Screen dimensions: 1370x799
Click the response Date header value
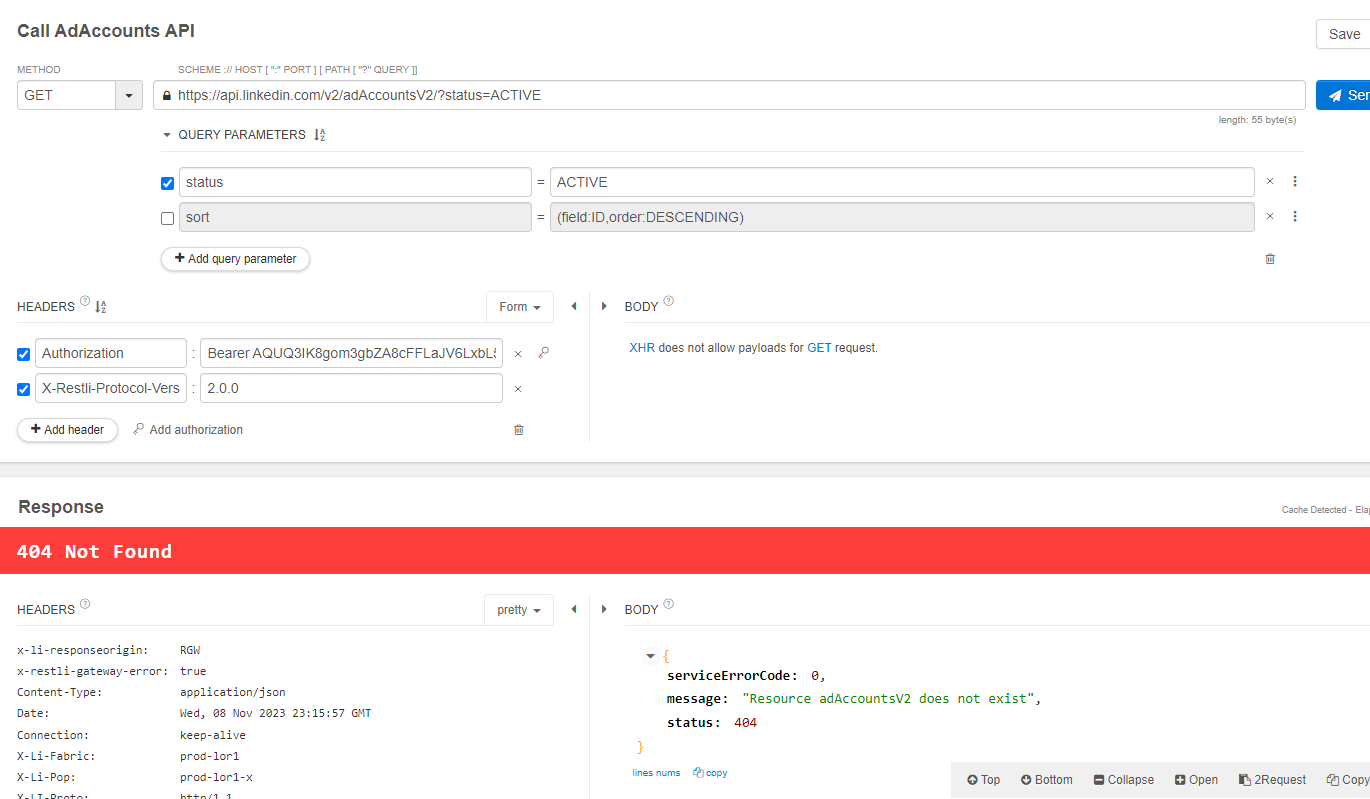pyautogui.click(x=275, y=714)
